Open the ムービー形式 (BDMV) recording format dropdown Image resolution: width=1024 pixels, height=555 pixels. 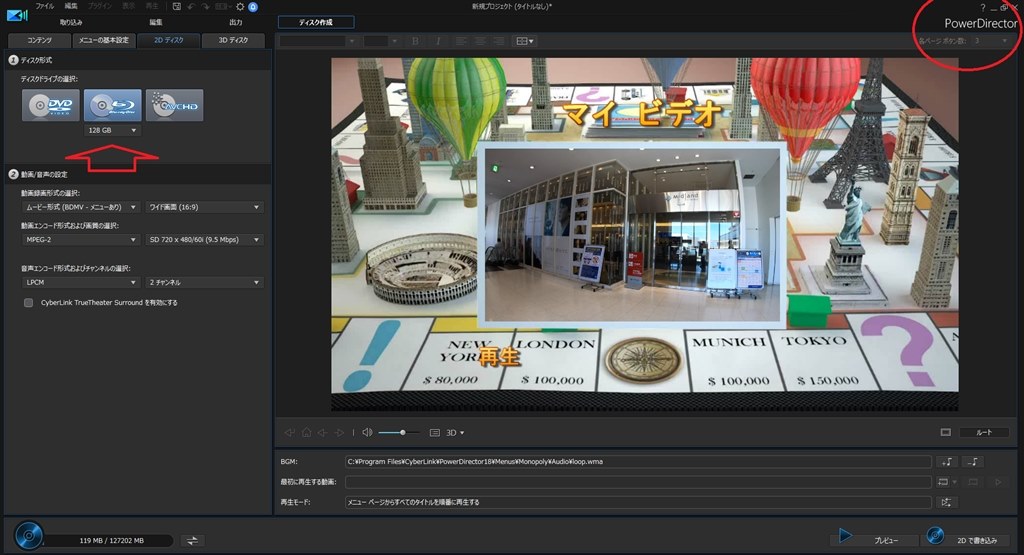click(x=80, y=207)
